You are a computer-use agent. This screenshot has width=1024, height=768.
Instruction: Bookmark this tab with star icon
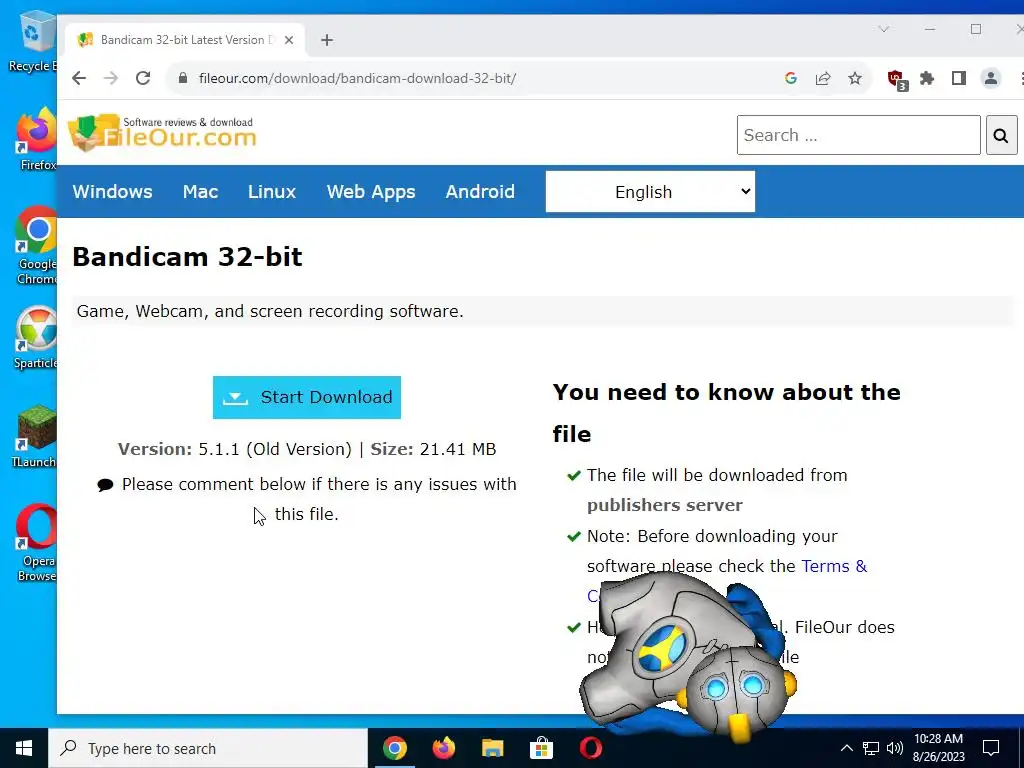(x=855, y=78)
